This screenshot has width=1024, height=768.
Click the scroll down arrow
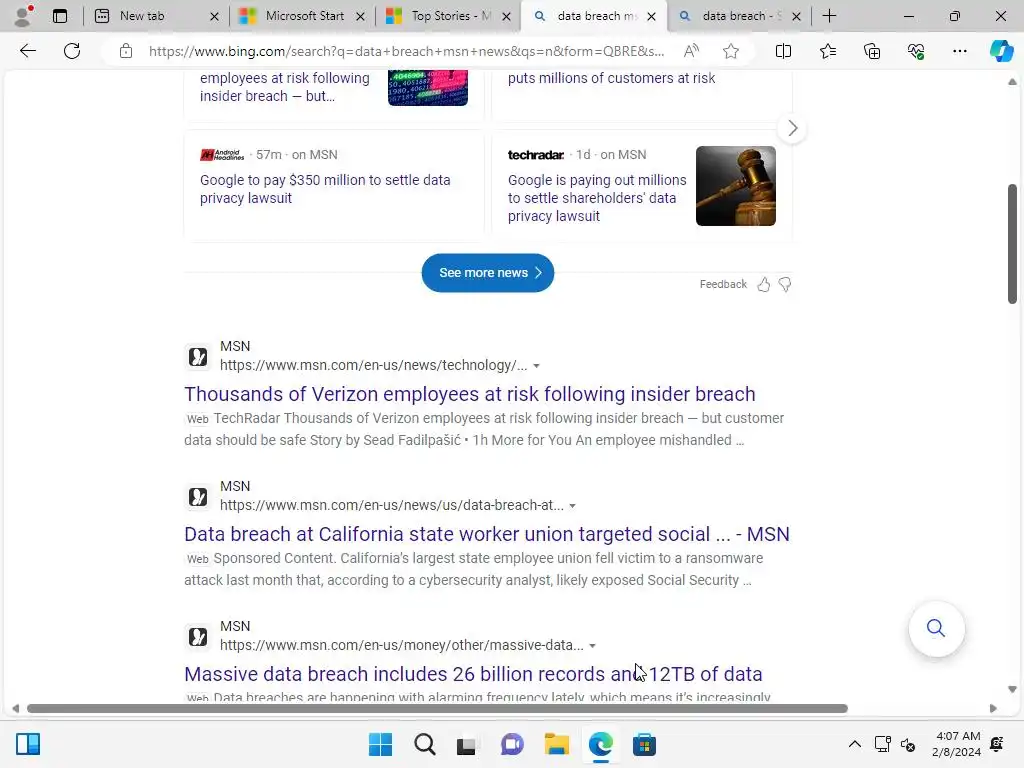[x=1012, y=689]
